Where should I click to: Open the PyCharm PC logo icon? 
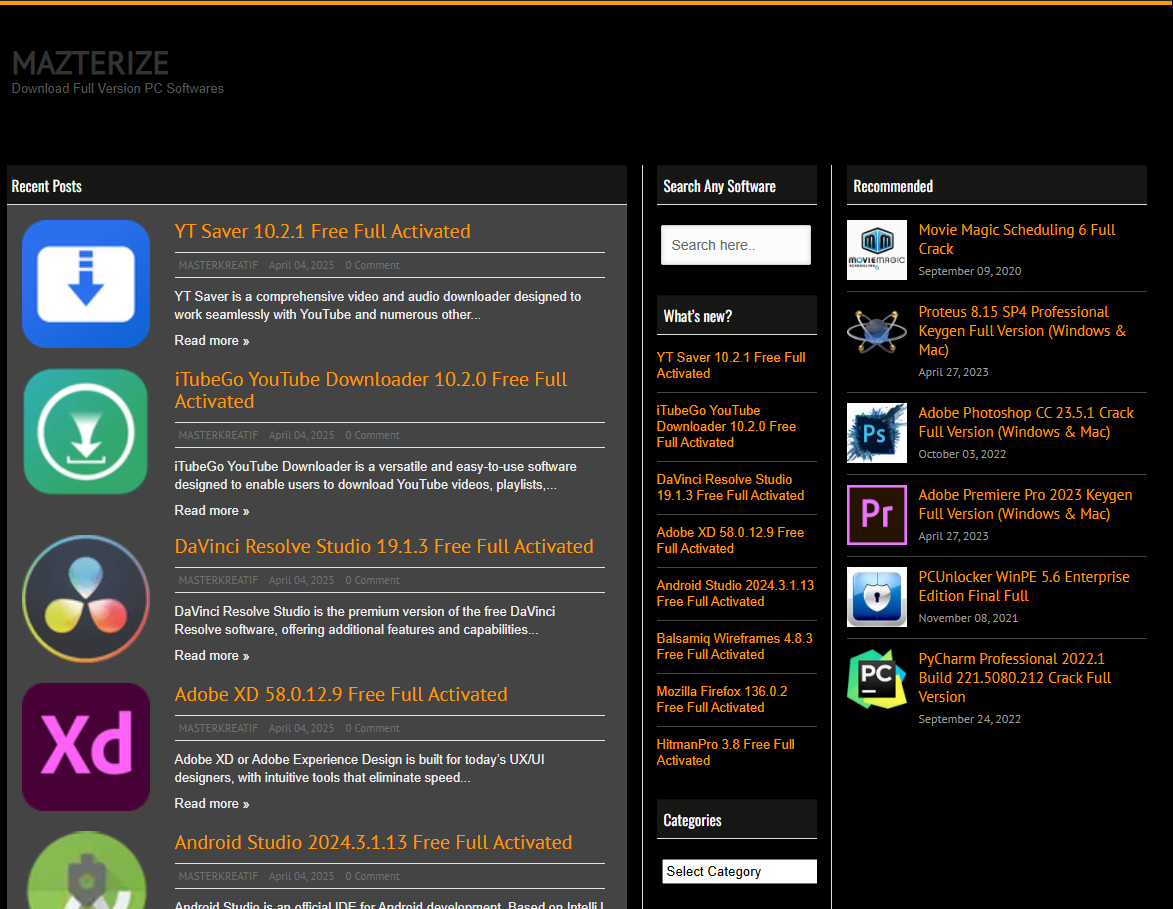click(877, 679)
